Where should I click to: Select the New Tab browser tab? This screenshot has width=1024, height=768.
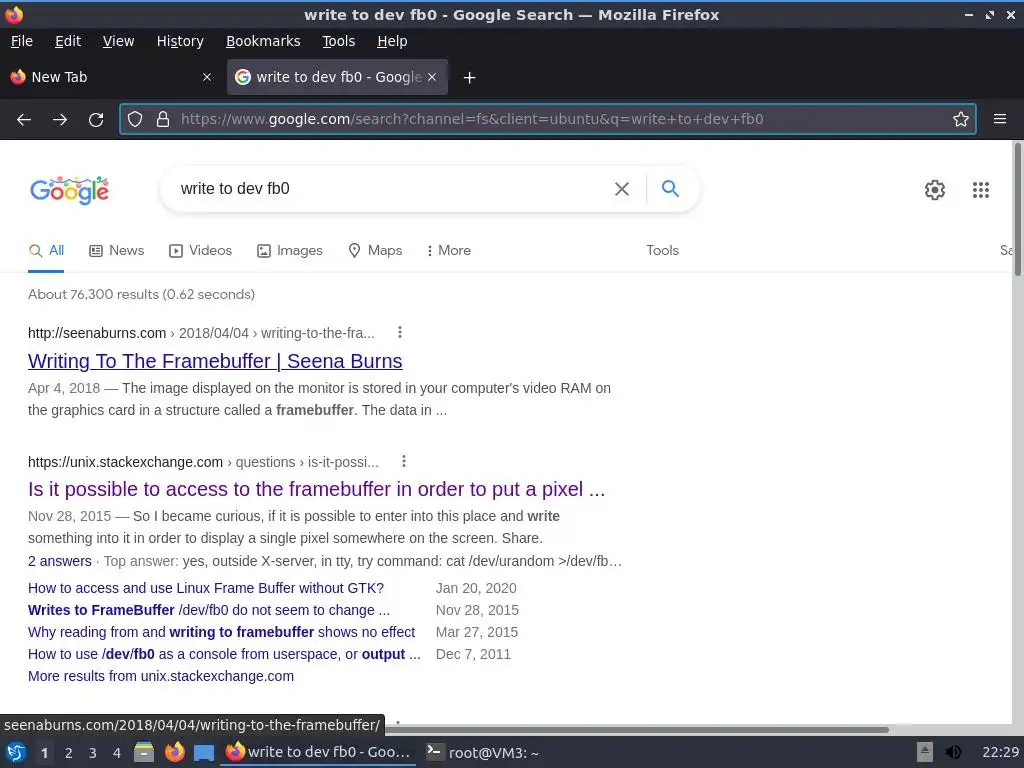tap(111, 77)
